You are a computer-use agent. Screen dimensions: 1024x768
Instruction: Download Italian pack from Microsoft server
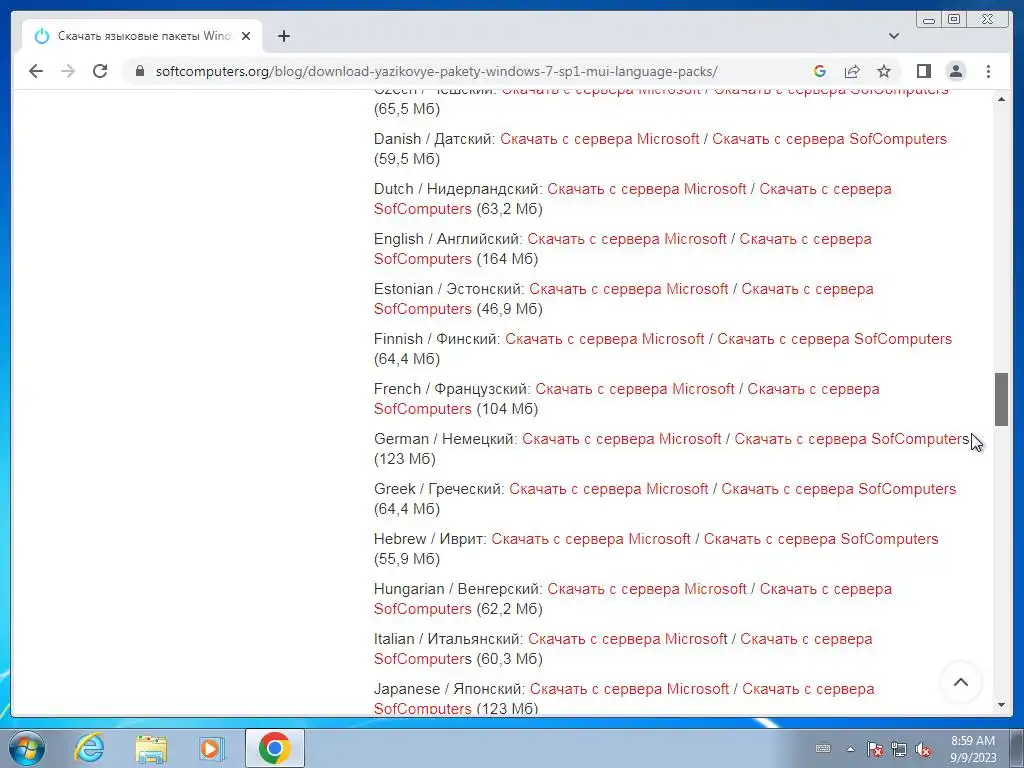[628, 639]
